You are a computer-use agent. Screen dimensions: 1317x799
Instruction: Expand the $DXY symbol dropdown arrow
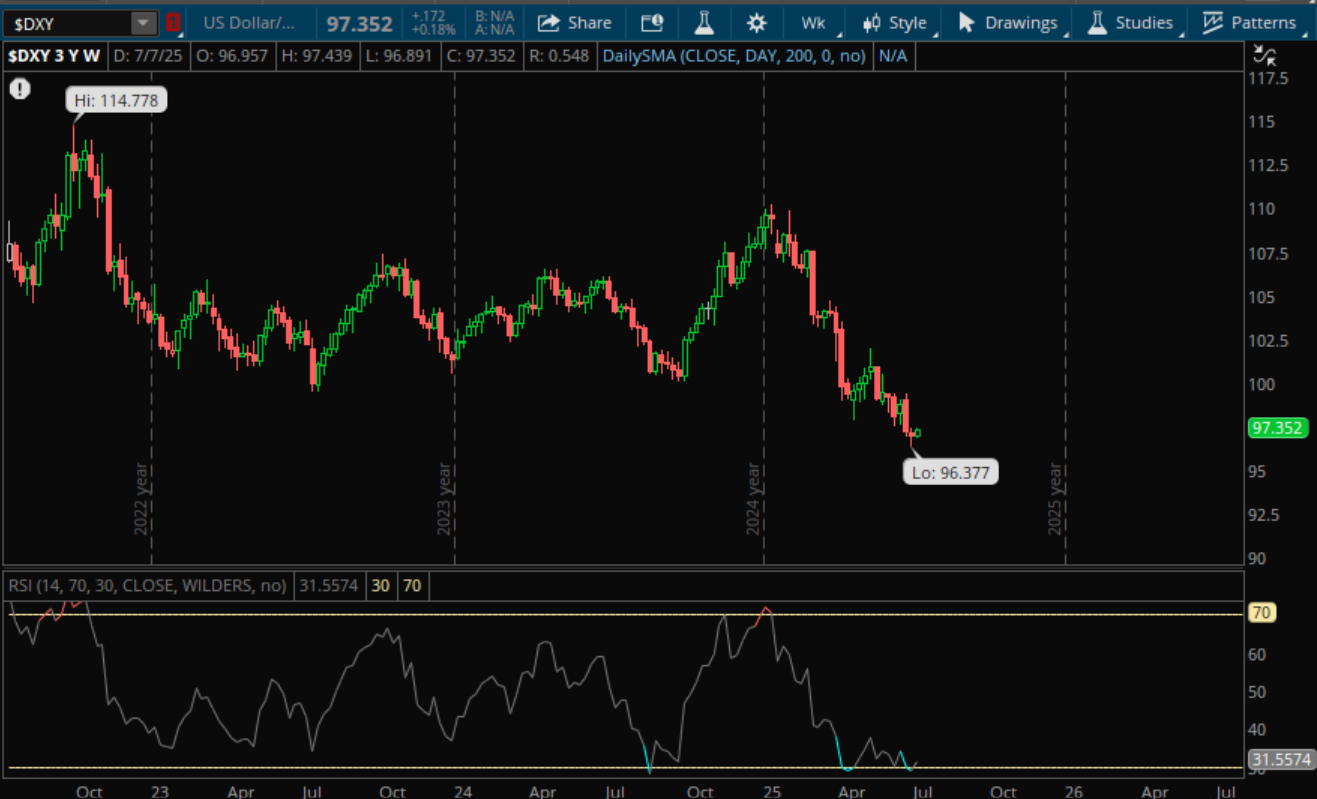144,22
